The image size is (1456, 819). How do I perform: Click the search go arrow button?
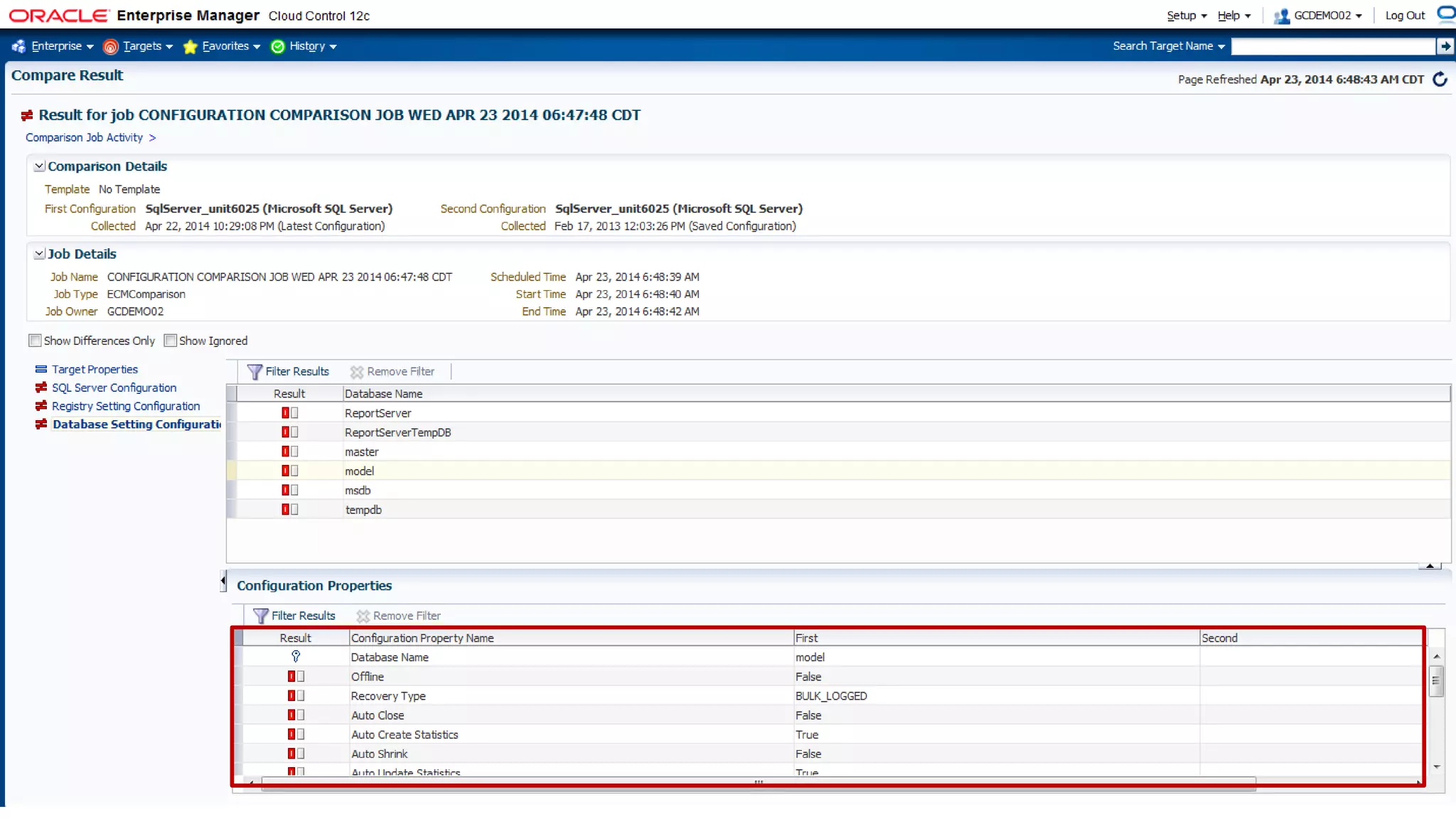coord(1445,46)
